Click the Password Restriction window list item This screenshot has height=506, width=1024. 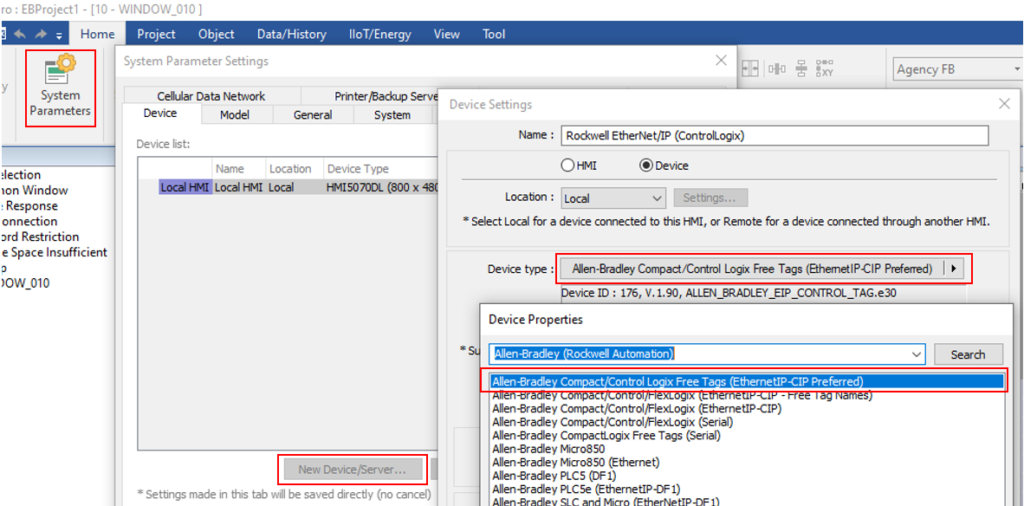click(x=39, y=236)
